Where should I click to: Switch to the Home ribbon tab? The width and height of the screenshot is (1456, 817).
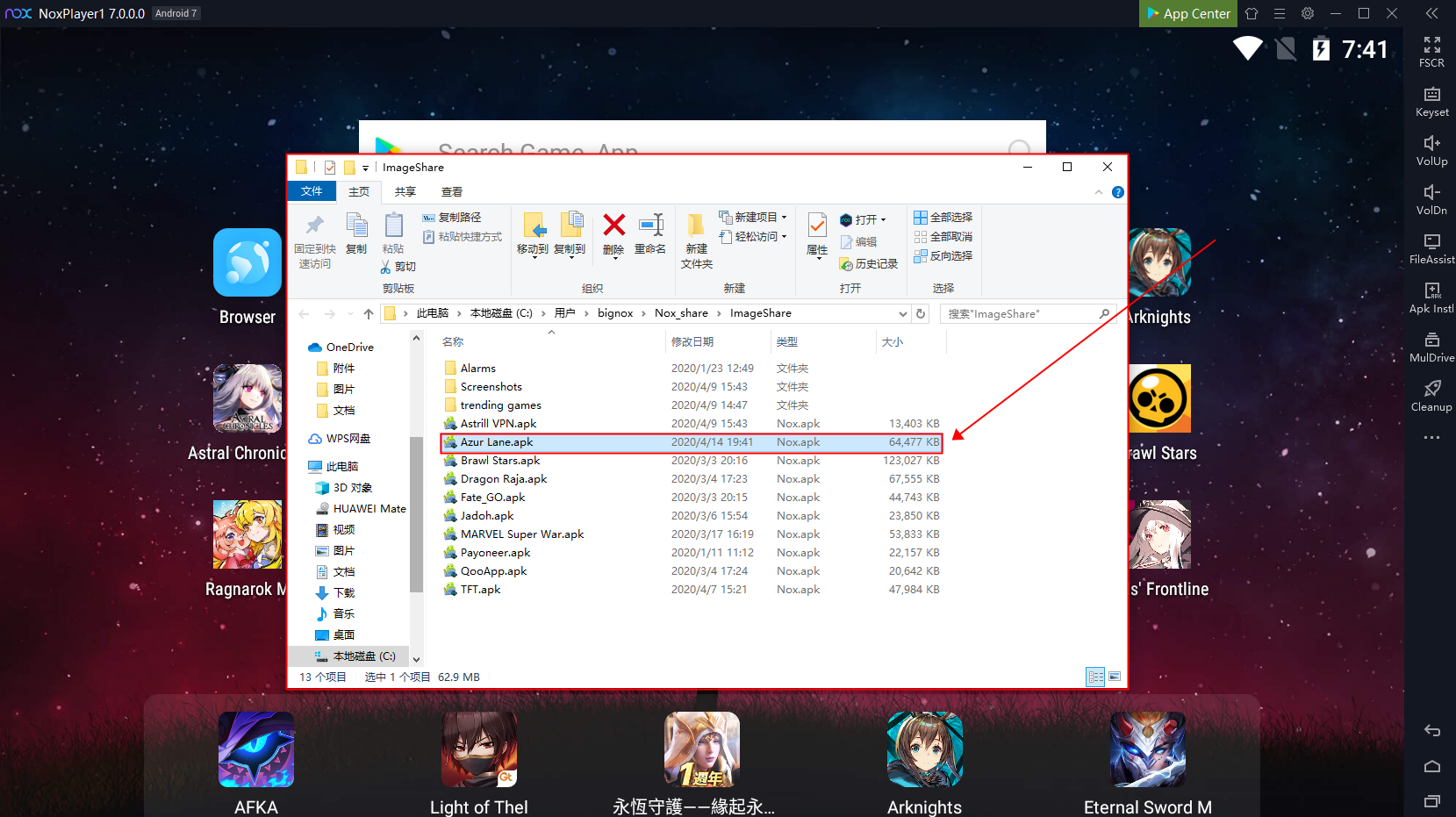[x=359, y=191]
